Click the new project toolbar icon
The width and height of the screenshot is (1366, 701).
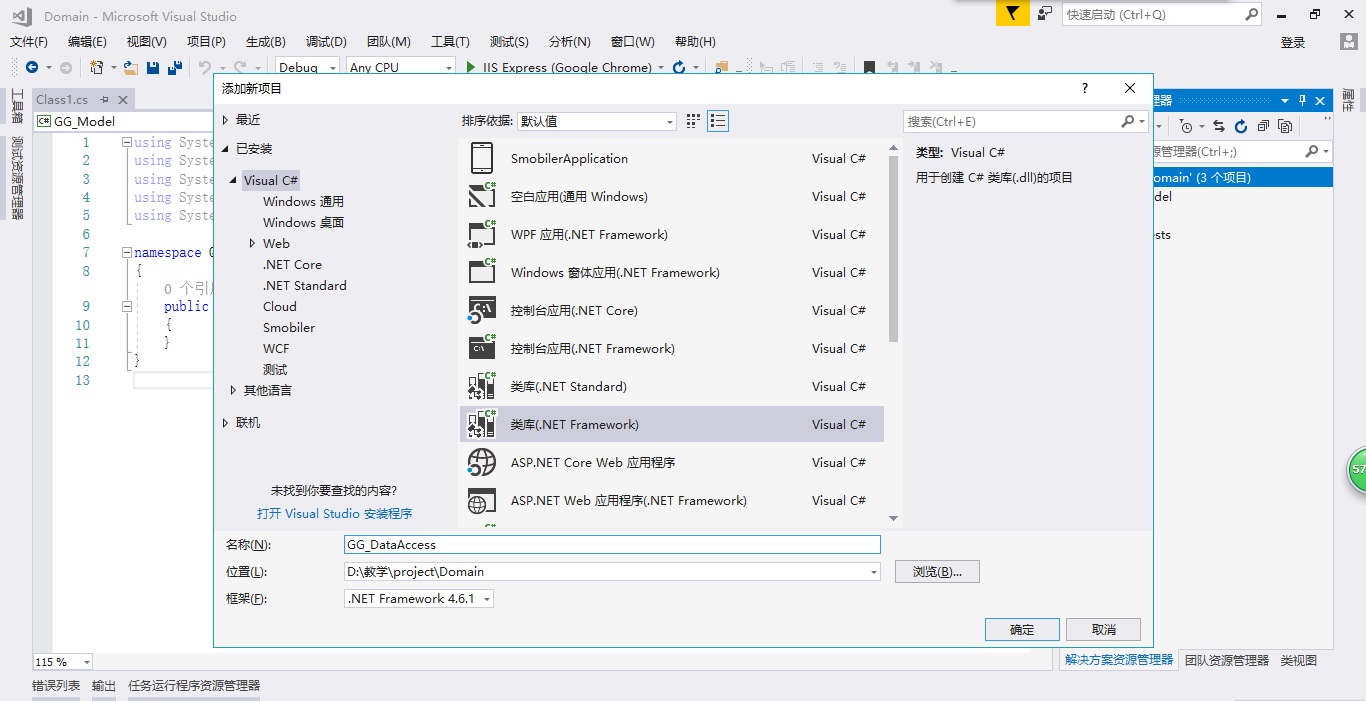96,67
